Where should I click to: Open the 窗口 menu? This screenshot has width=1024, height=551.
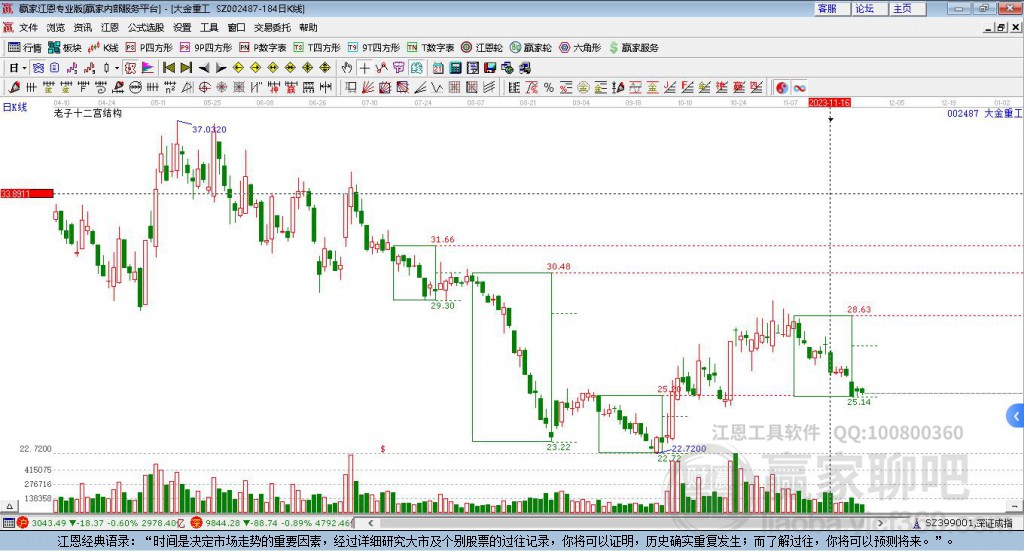[x=236, y=27]
